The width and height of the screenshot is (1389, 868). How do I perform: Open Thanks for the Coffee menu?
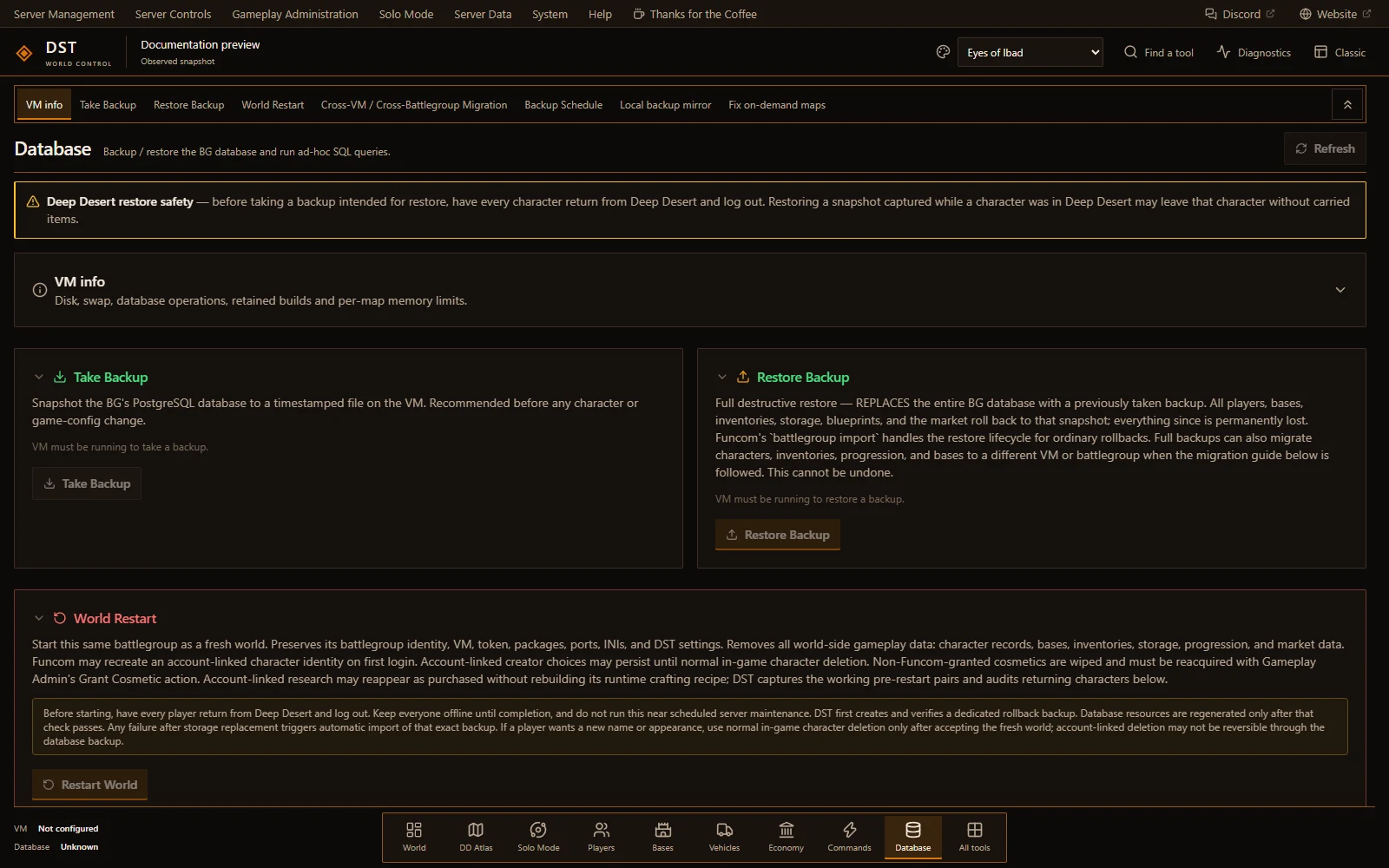pyautogui.click(x=694, y=14)
